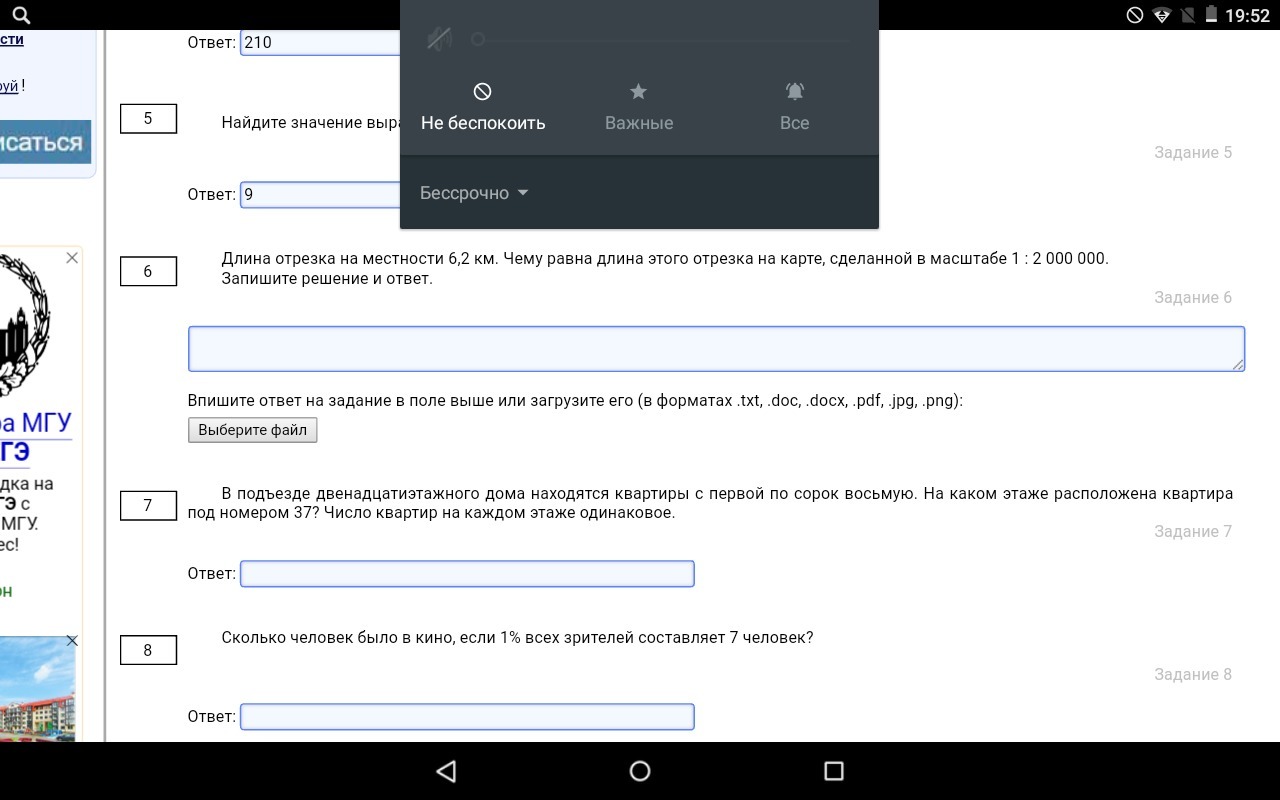1280x800 pixels.
Task: Open the МГУ advertisement link in sidebar
Action: [36, 423]
